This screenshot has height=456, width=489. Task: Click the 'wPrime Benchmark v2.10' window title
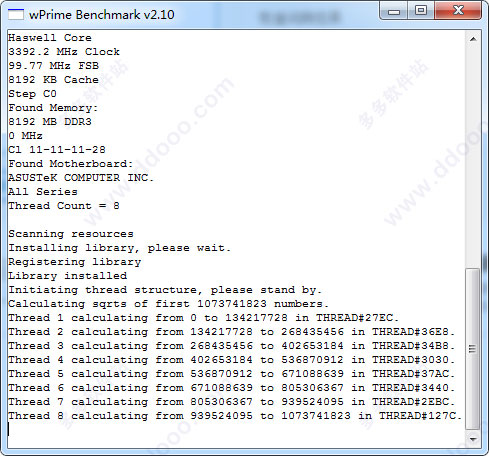[102, 15]
